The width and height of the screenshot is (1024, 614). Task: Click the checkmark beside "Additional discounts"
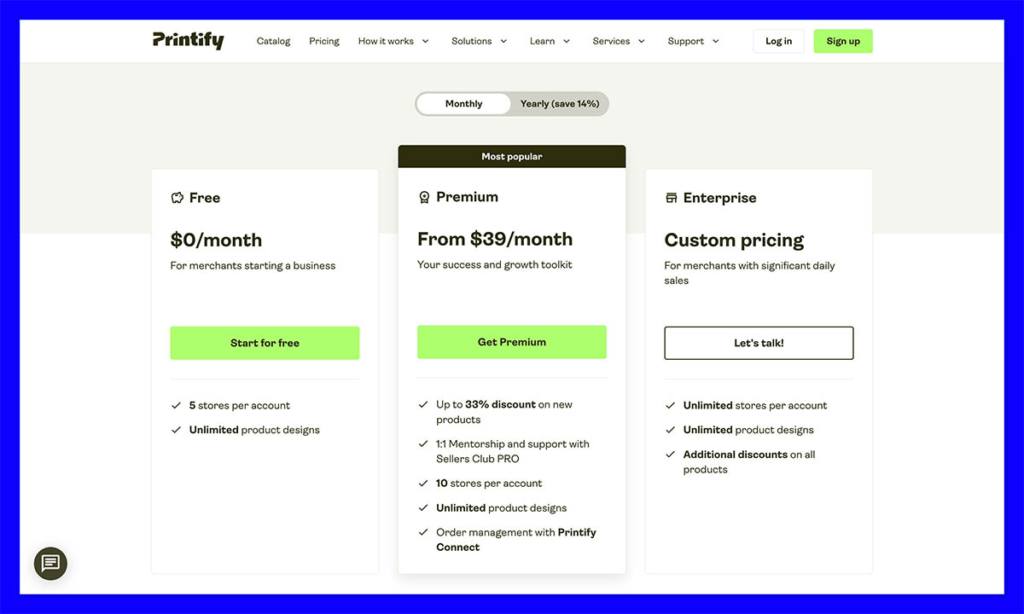(x=671, y=454)
